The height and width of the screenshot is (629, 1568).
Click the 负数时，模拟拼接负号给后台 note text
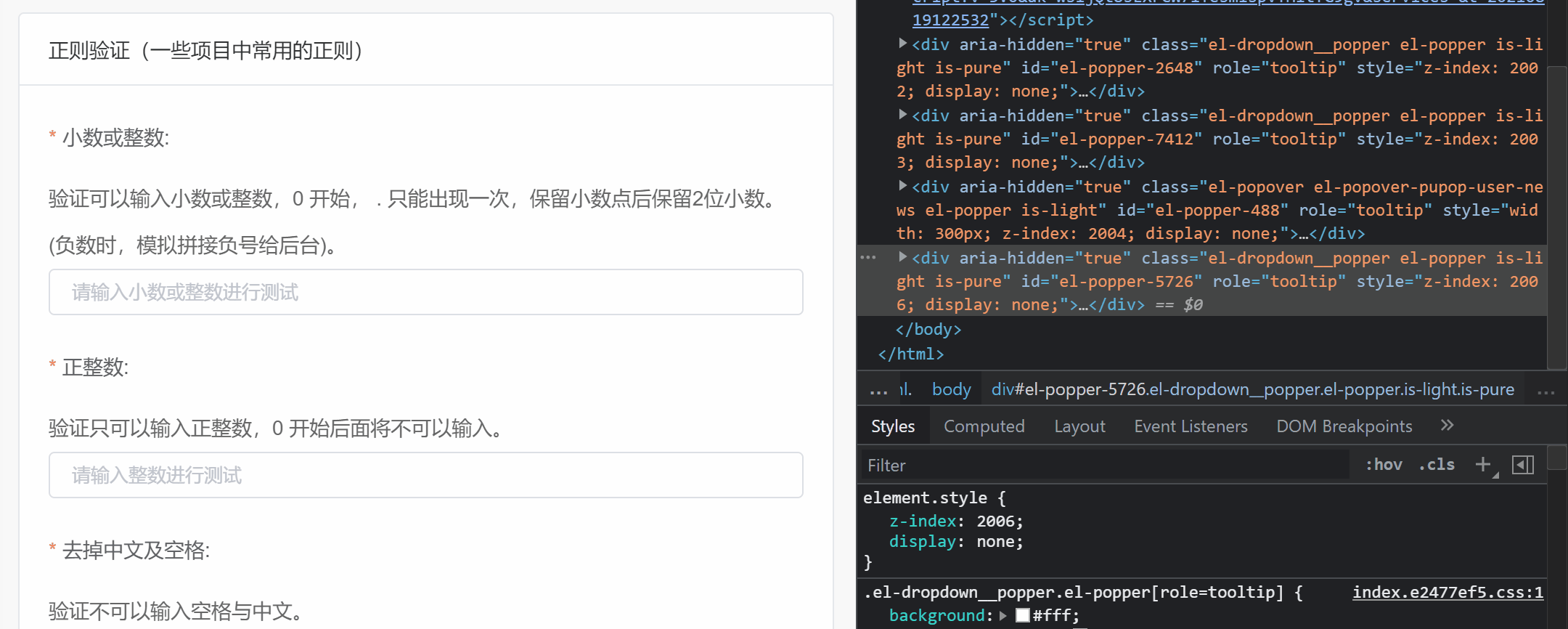[x=193, y=245]
